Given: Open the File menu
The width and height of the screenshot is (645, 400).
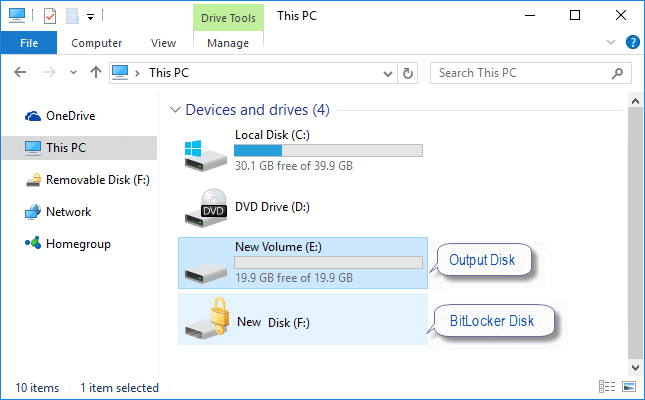Looking at the screenshot, I should coord(29,43).
